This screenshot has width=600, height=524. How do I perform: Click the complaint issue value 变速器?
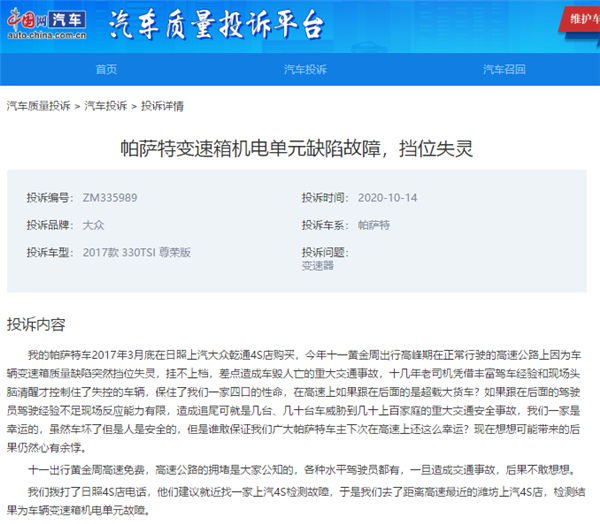pos(318,266)
